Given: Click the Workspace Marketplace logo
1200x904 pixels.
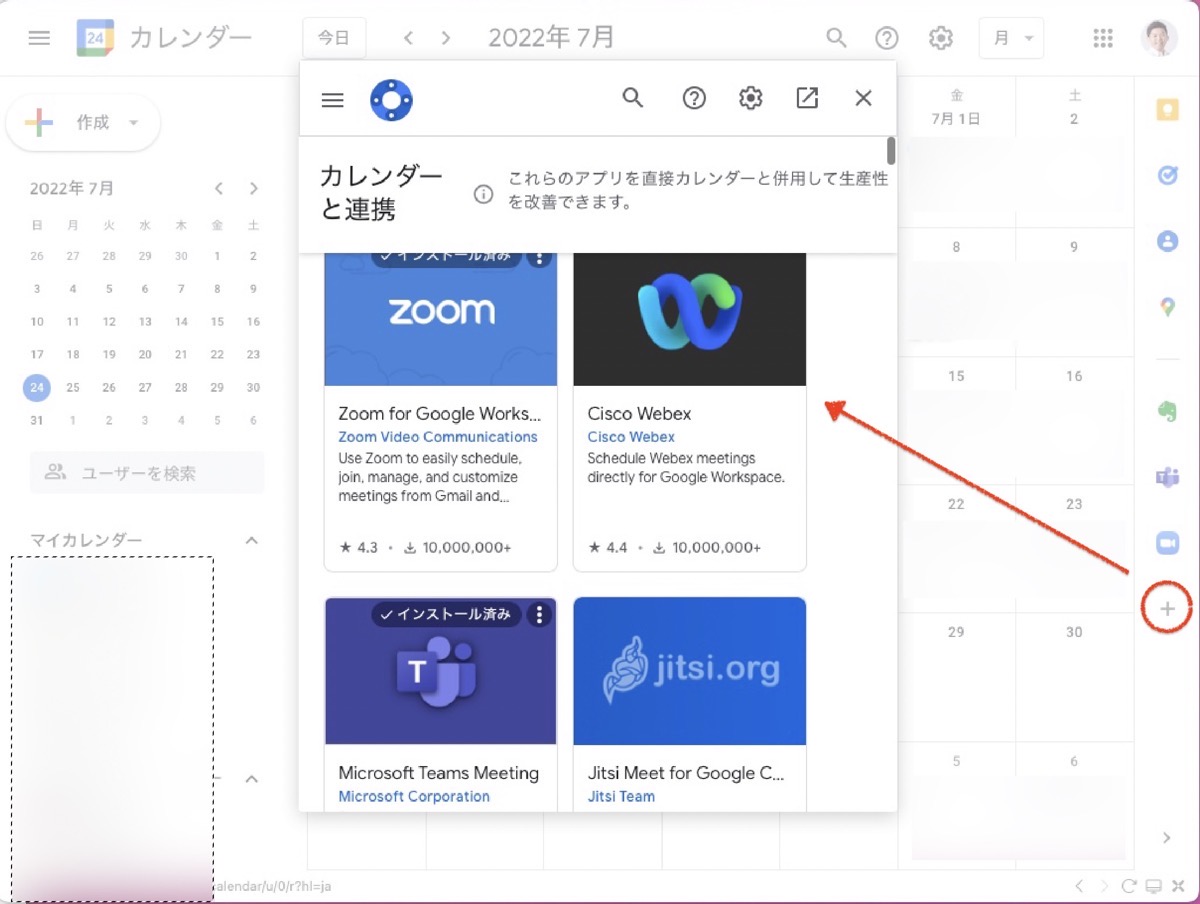Looking at the screenshot, I should click(391, 99).
